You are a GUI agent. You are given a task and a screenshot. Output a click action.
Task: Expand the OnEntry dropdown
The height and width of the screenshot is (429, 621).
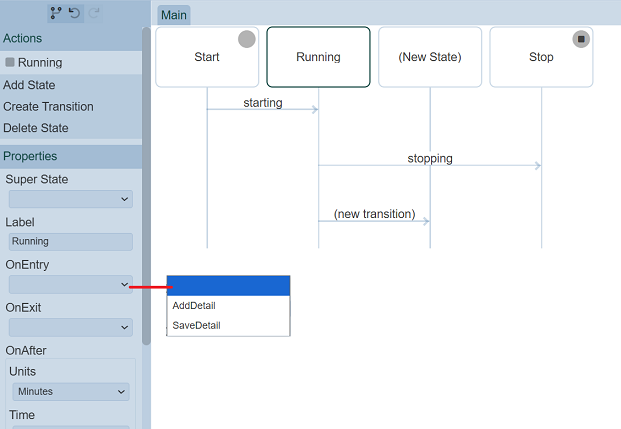70,285
